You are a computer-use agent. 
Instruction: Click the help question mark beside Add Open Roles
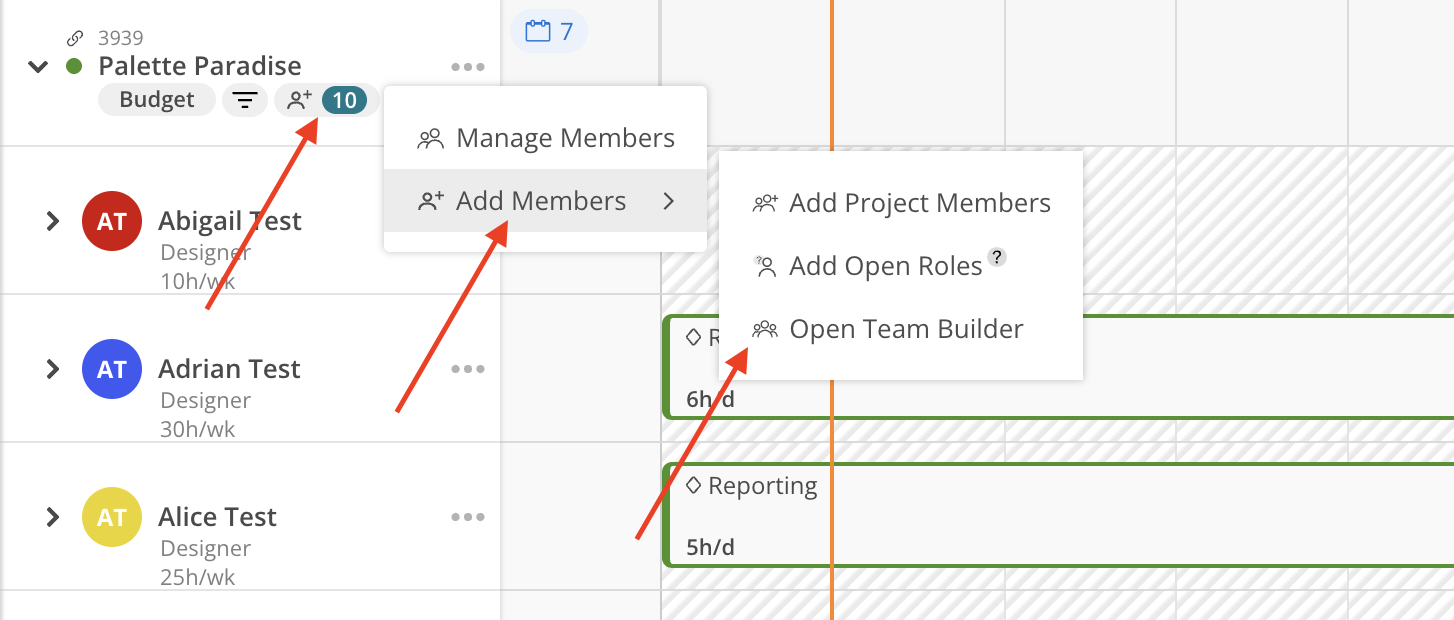pyautogui.click(x=996, y=257)
